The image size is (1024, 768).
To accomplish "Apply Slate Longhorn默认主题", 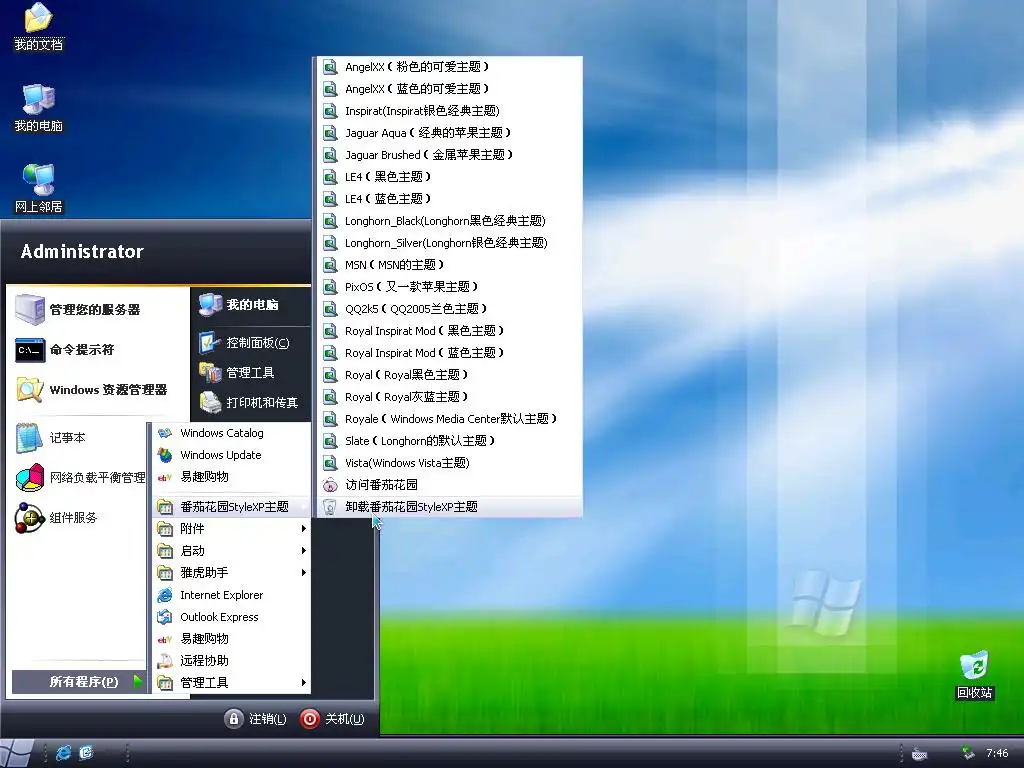I will click(449, 441).
